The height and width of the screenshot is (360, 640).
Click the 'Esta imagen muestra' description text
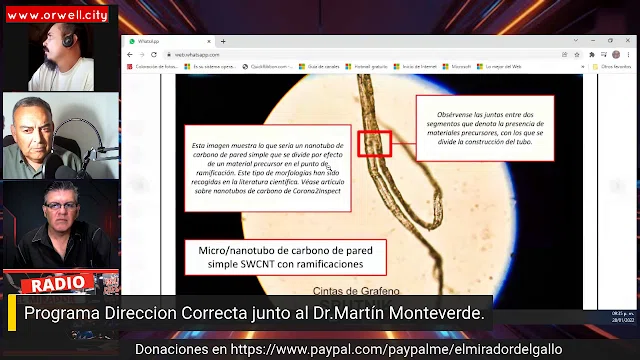268,168
